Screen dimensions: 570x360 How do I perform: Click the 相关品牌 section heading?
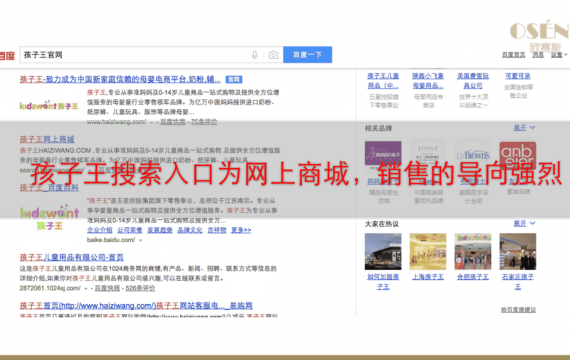pos(378,128)
